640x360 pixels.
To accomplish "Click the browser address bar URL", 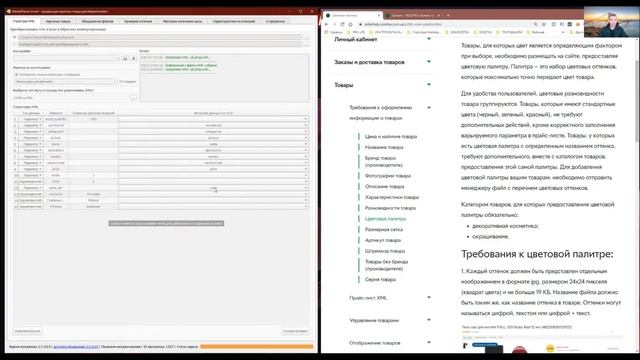I will click(402, 24).
